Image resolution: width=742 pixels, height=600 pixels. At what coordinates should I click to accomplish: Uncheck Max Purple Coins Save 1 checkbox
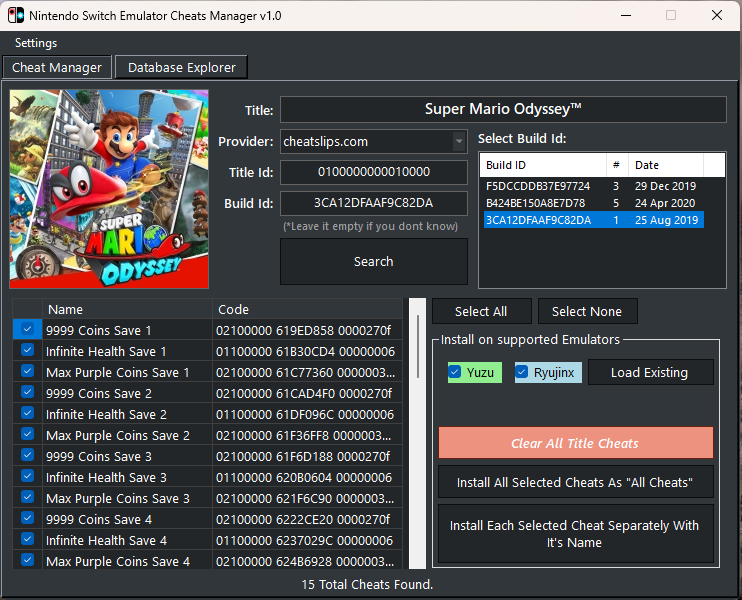click(27, 371)
